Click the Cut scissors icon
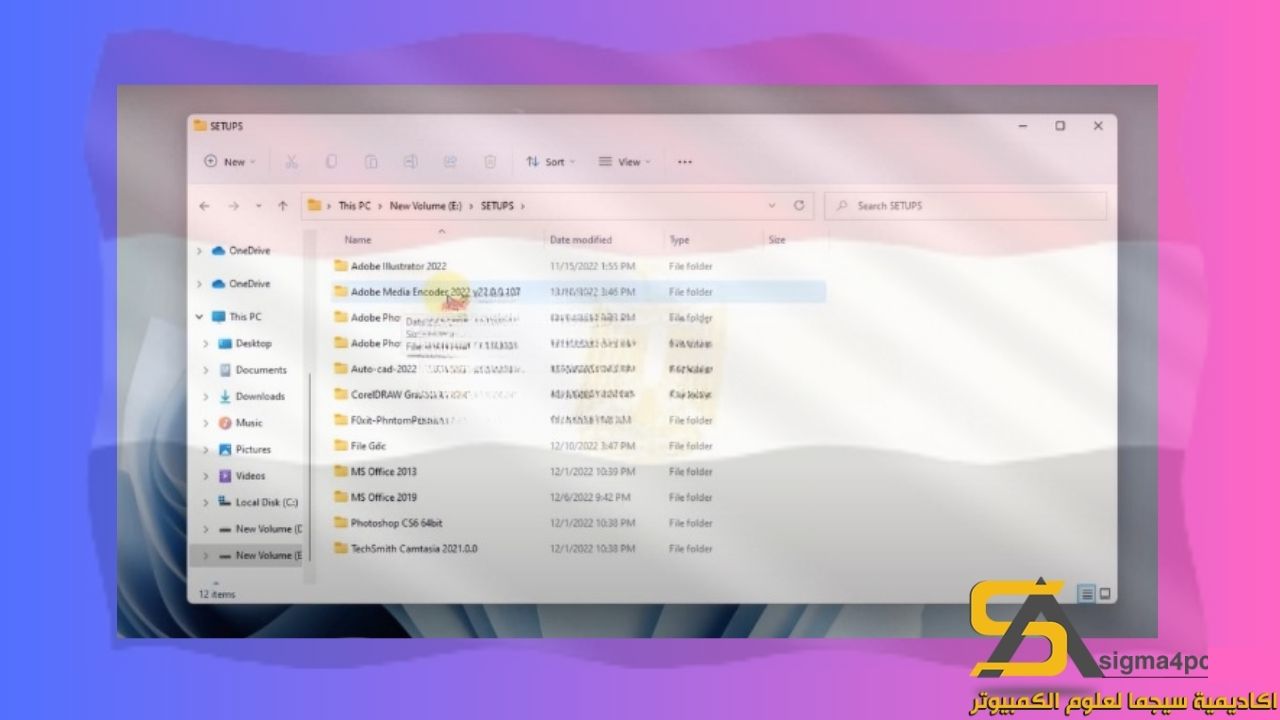The width and height of the screenshot is (1280, 720). (291, 161)
